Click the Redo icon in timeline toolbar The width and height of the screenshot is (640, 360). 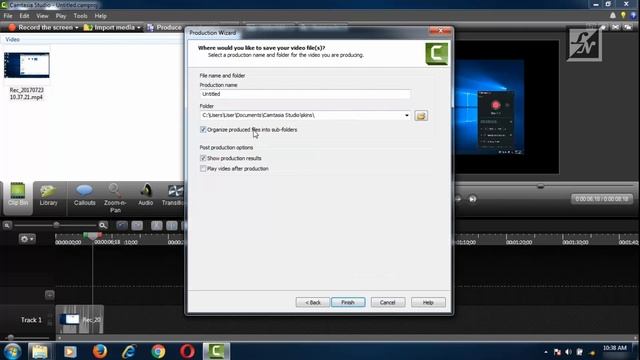tap(137, 225)
